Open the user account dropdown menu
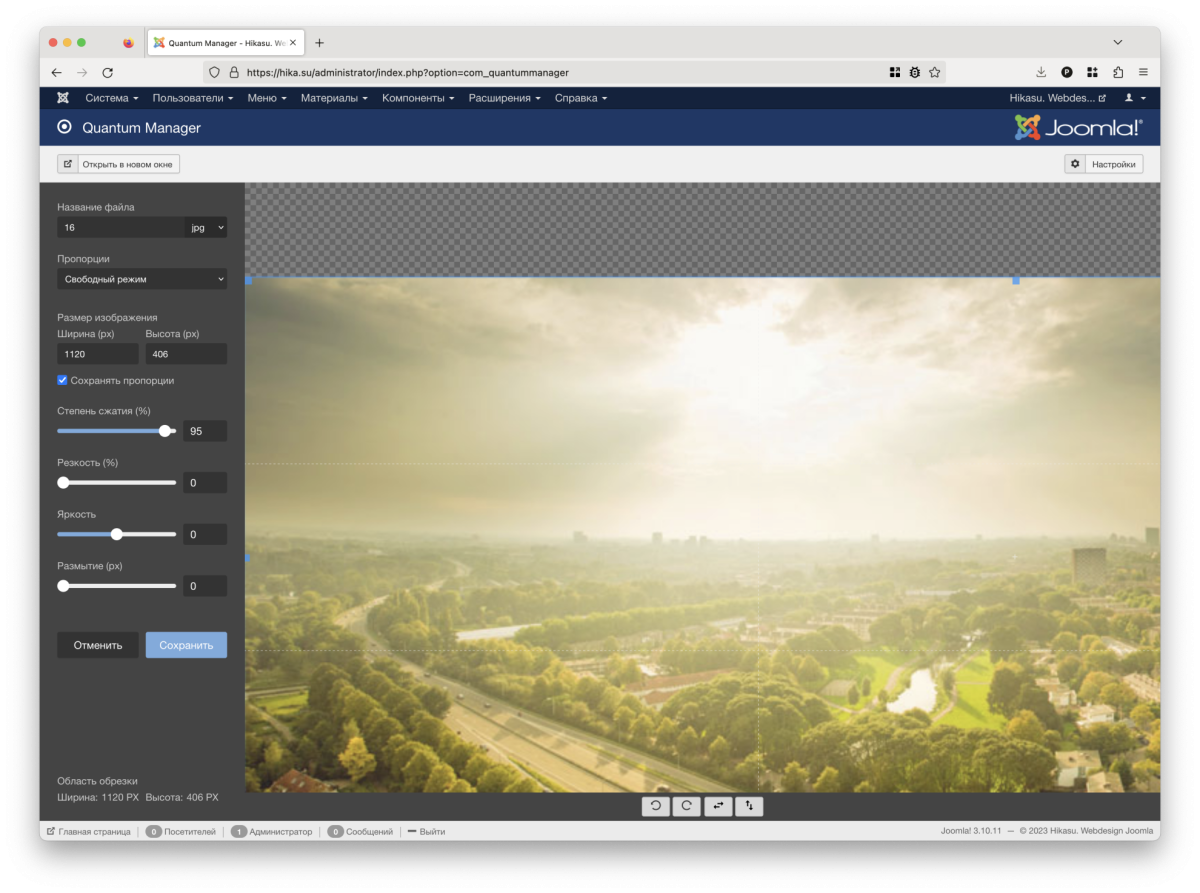 click(x=1134, y=98)
